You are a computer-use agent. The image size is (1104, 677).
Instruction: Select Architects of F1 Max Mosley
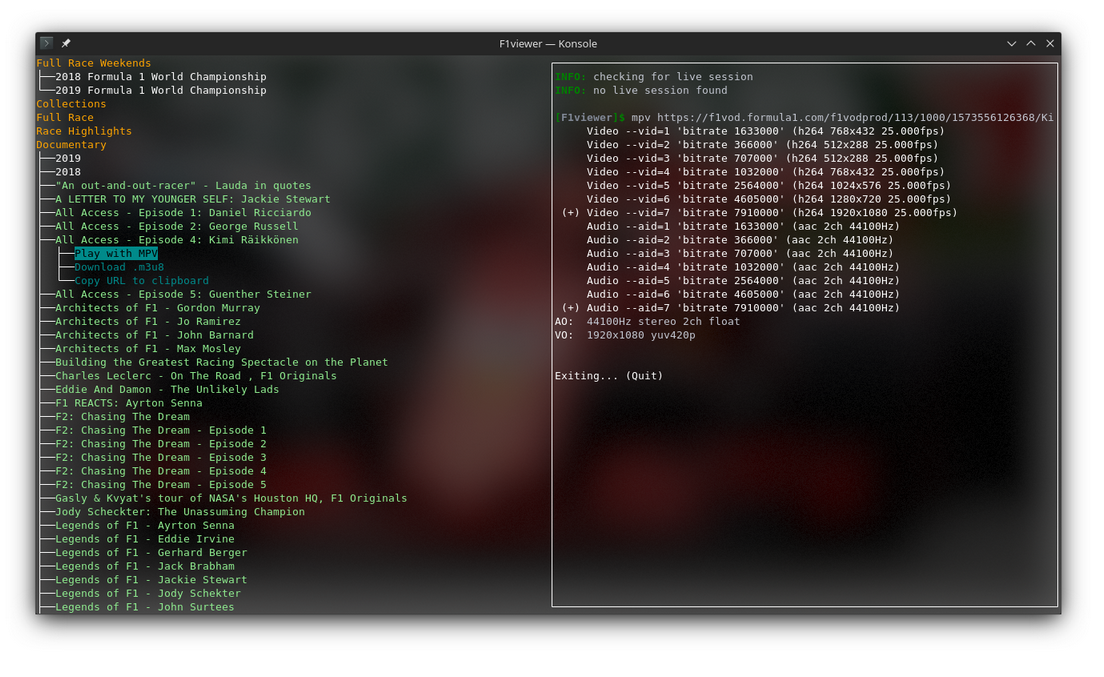[148, 349]
